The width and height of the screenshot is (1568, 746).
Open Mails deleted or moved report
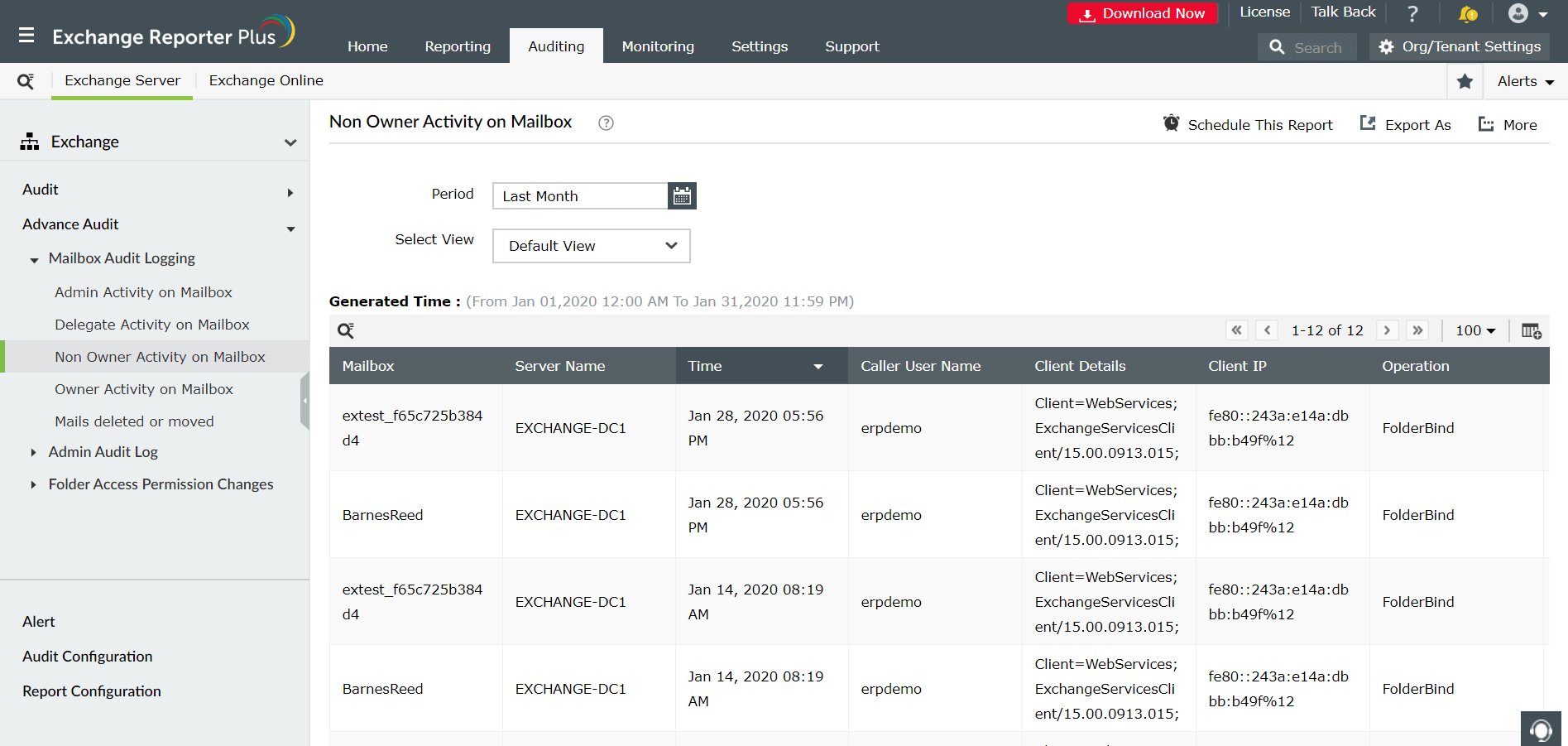tap(134, 421)
